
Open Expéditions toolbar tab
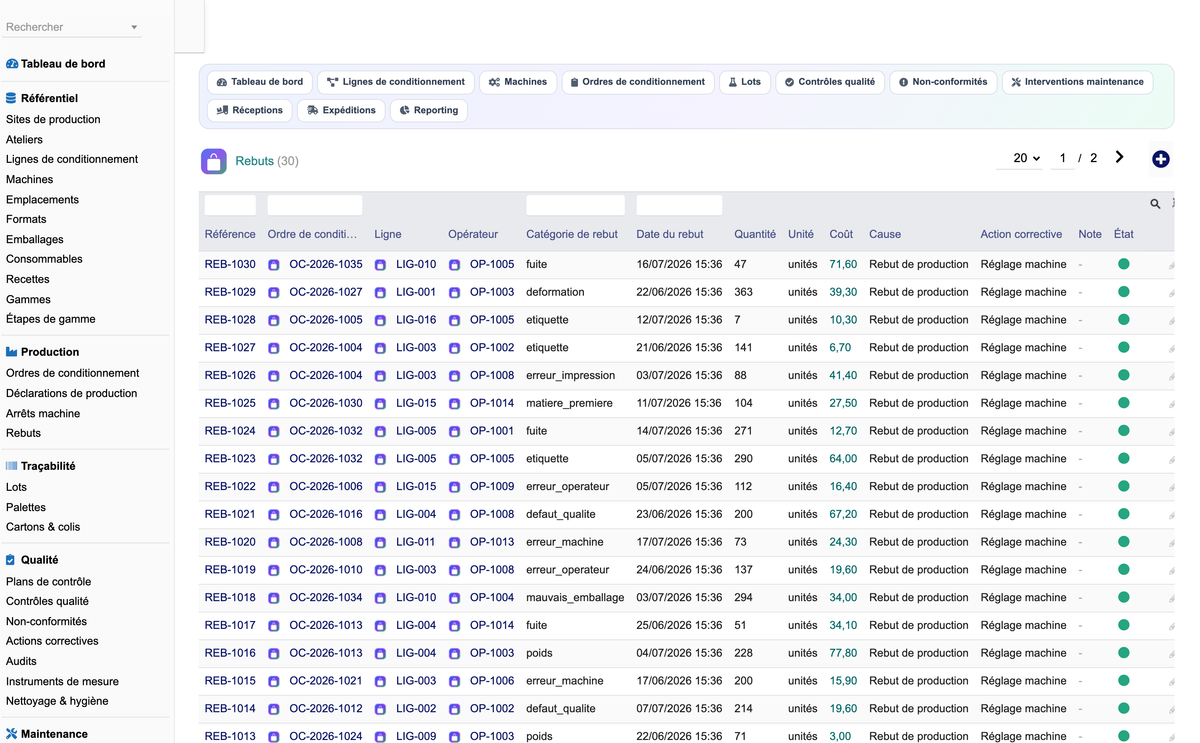[341, 110]
